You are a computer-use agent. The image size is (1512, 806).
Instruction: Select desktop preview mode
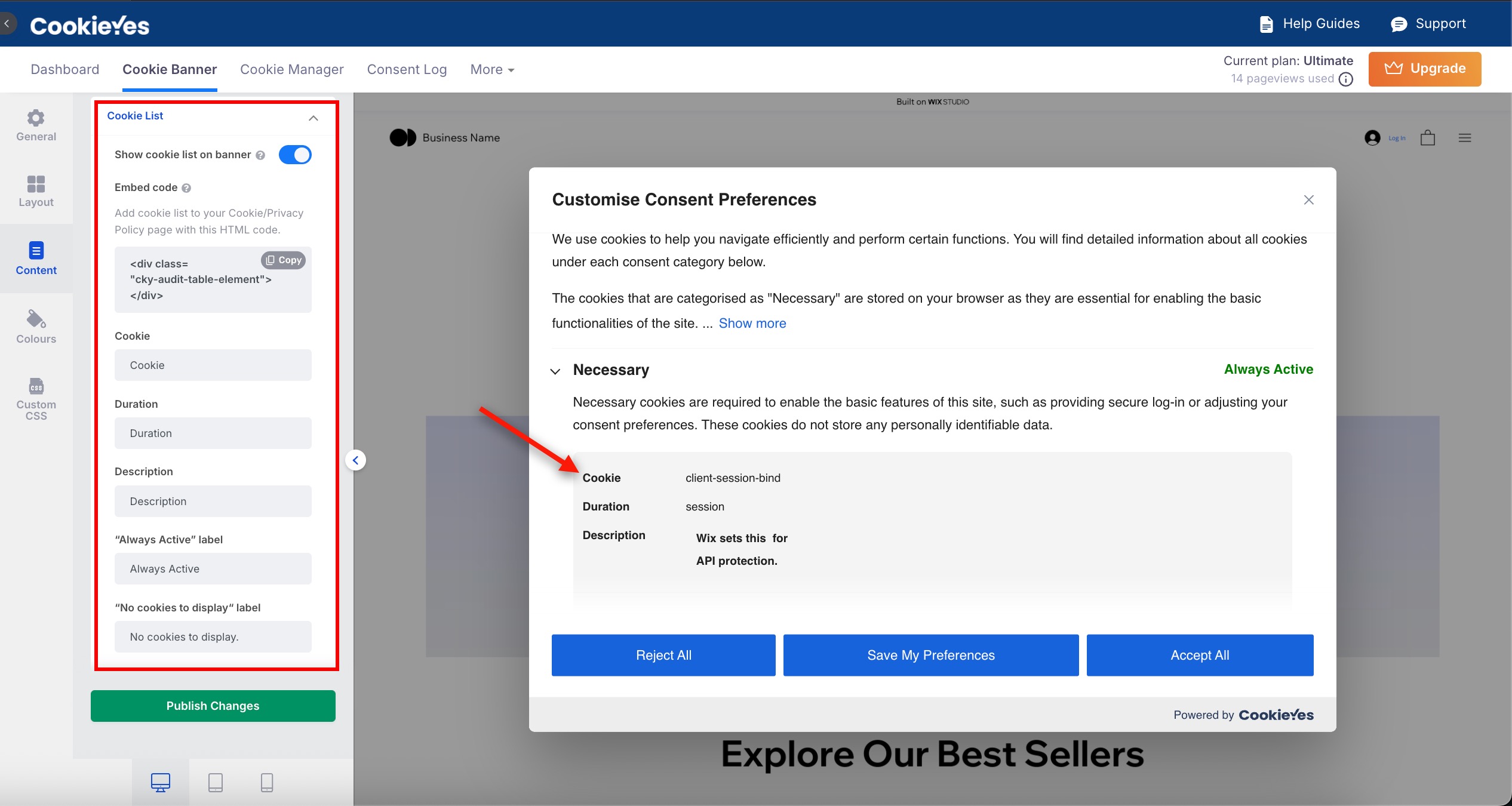tap(159, 782)
